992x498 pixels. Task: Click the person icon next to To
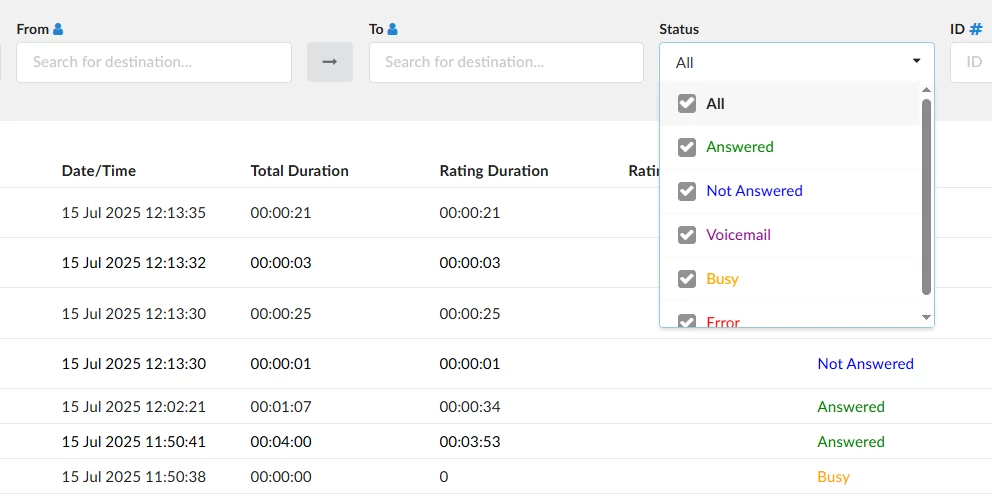tap(393, 29)
